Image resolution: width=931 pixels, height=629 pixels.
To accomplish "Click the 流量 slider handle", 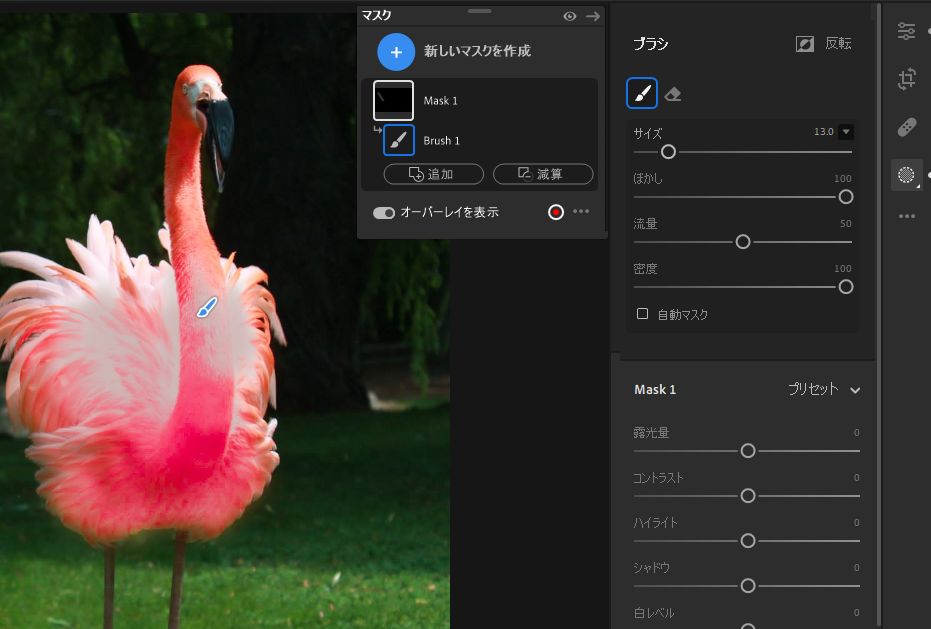I will tap(743, 242).
